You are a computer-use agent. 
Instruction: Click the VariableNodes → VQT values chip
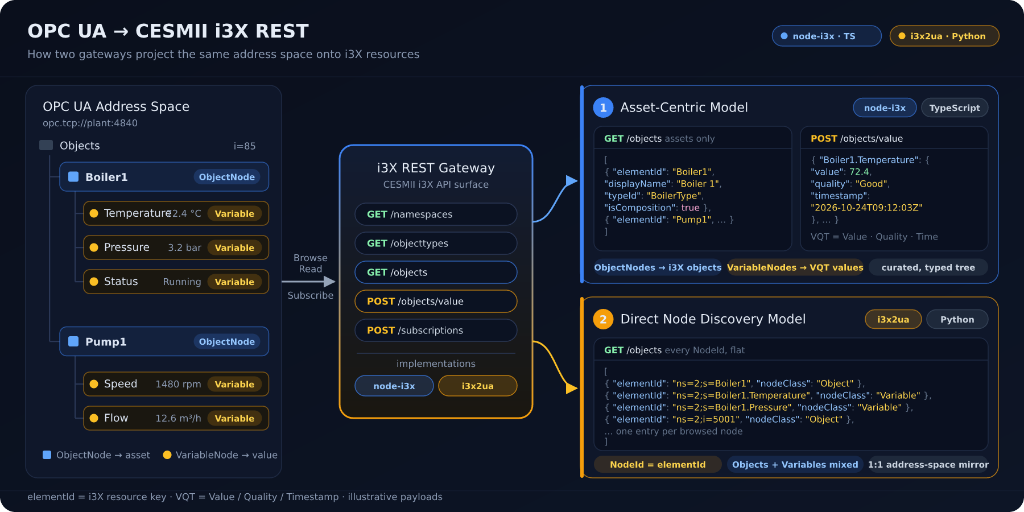(795, 267)
